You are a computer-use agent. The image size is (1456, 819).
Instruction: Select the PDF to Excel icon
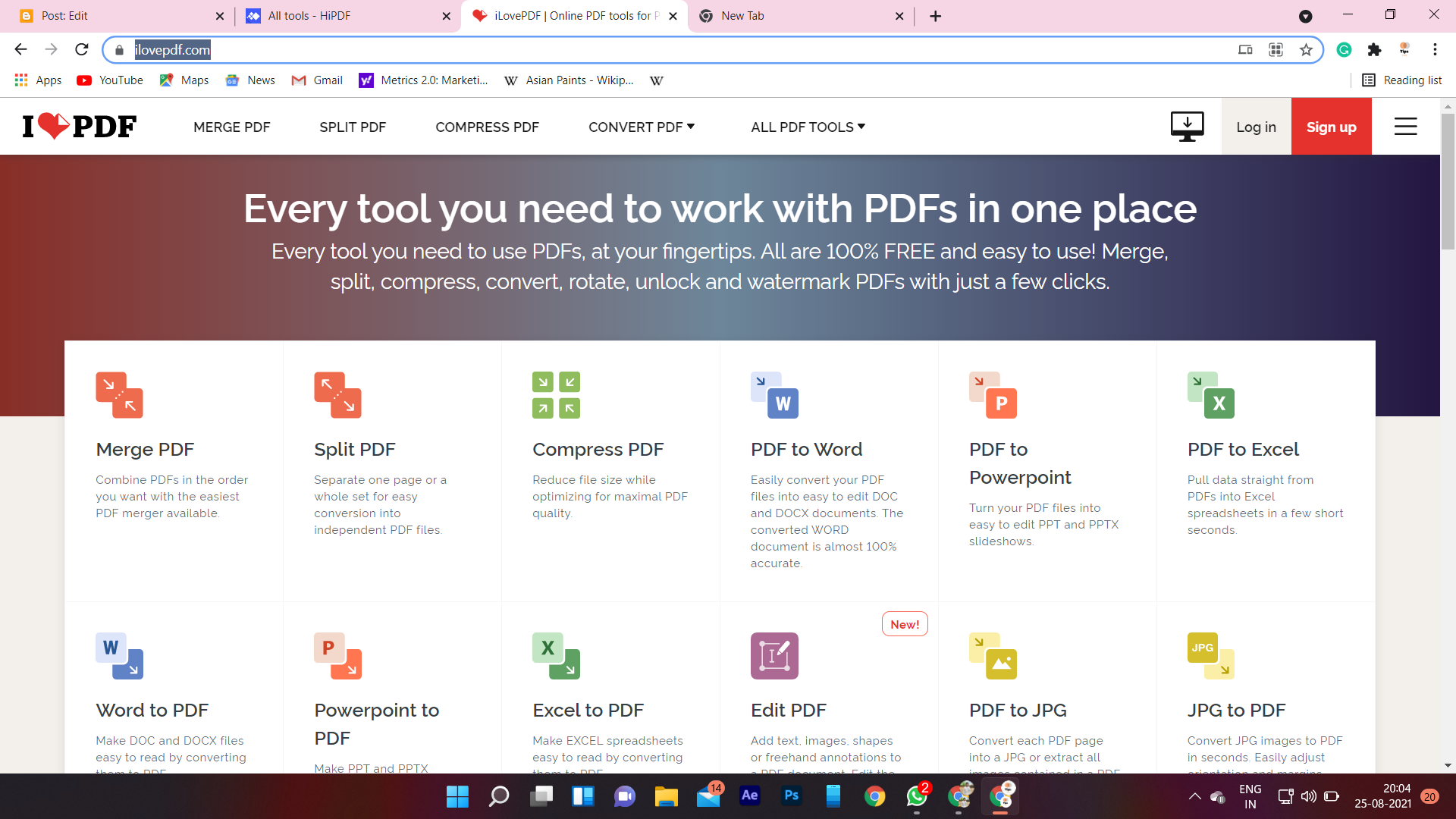pyautogui.click(x=1211, y=395)
